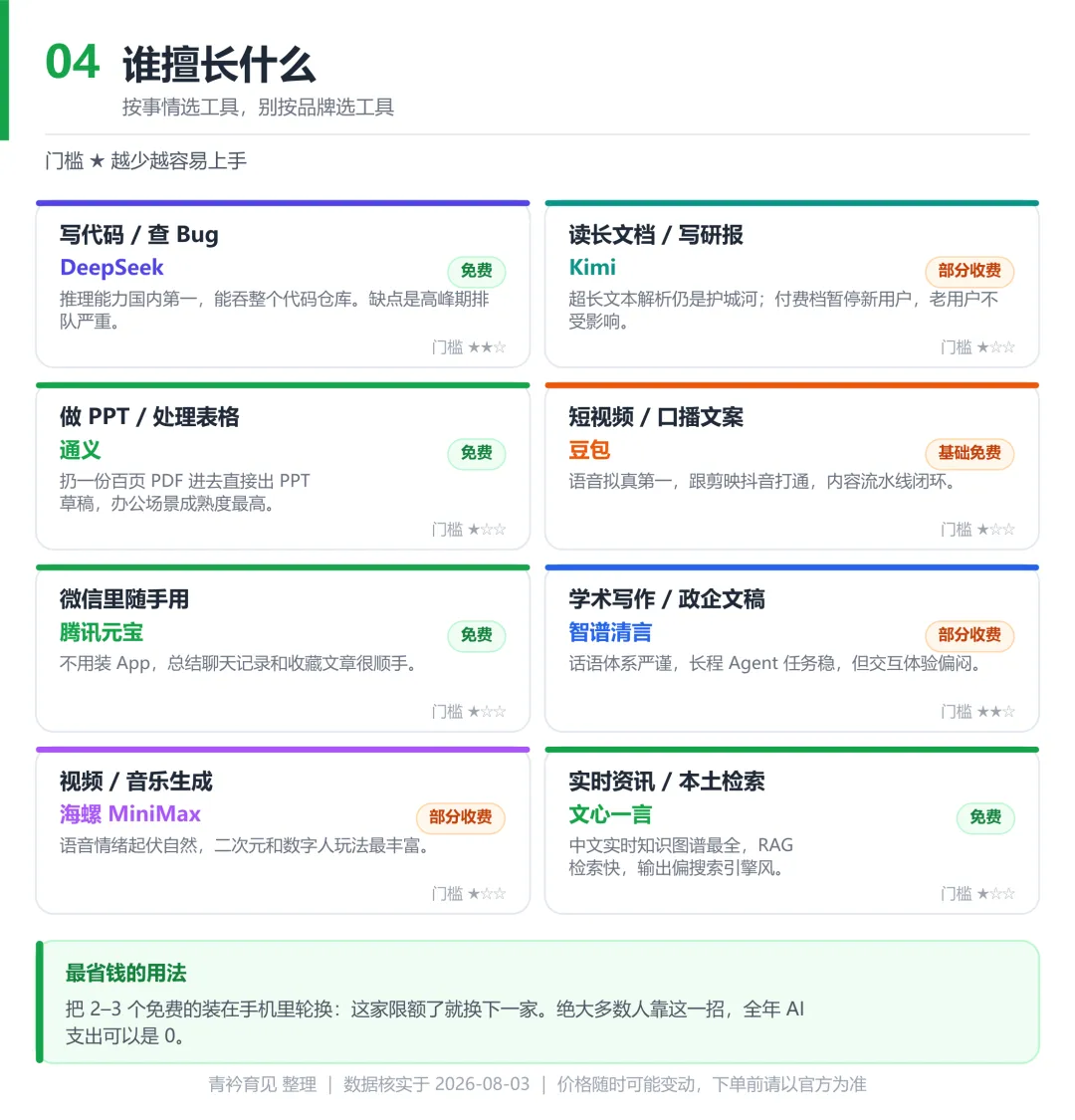This screenshot has height=1120, width=1075.
Task: Click the Kimi product name
Action: tap(592, 268)
